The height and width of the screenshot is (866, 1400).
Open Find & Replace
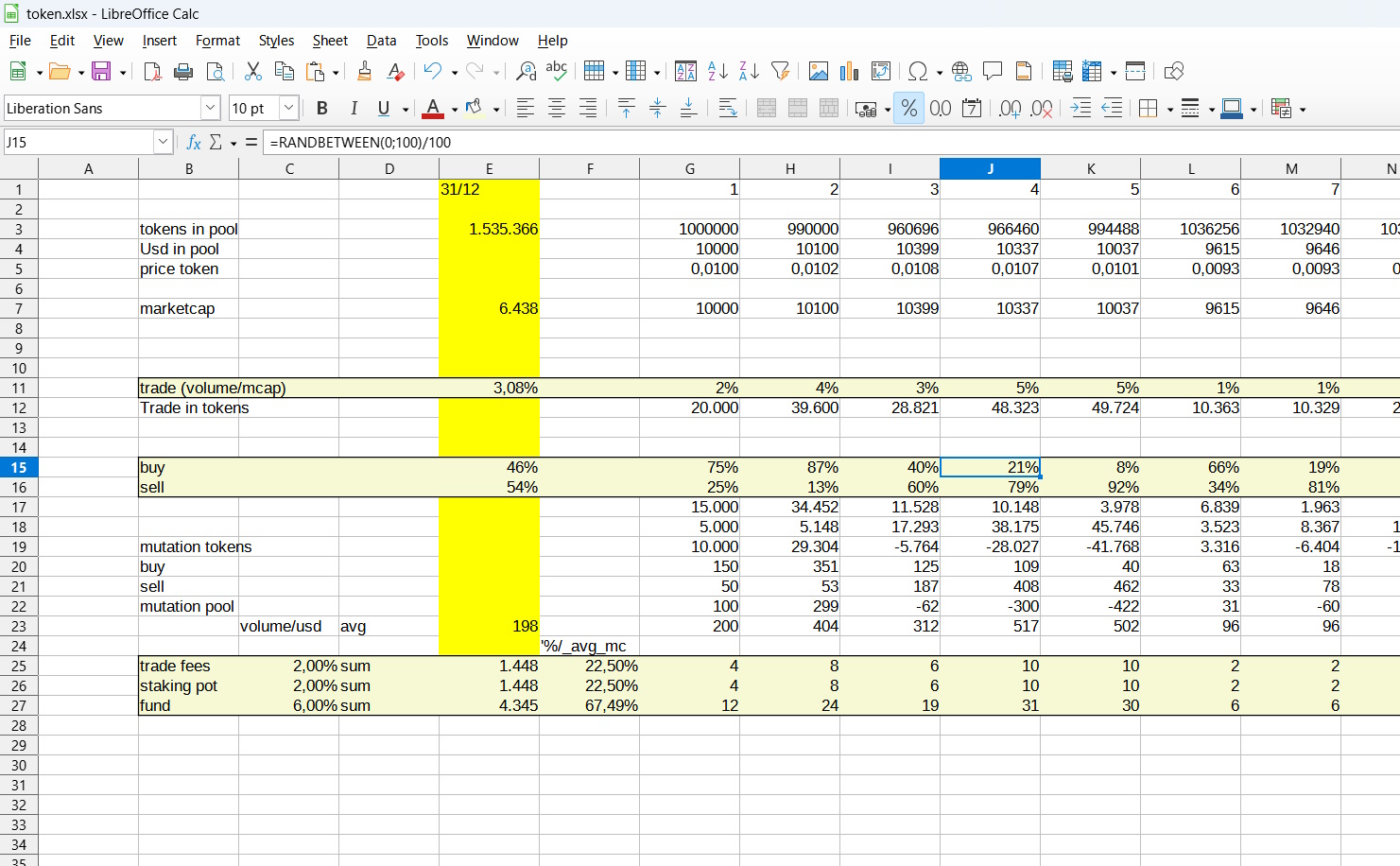pyautogui.click(x=526, y=71)
